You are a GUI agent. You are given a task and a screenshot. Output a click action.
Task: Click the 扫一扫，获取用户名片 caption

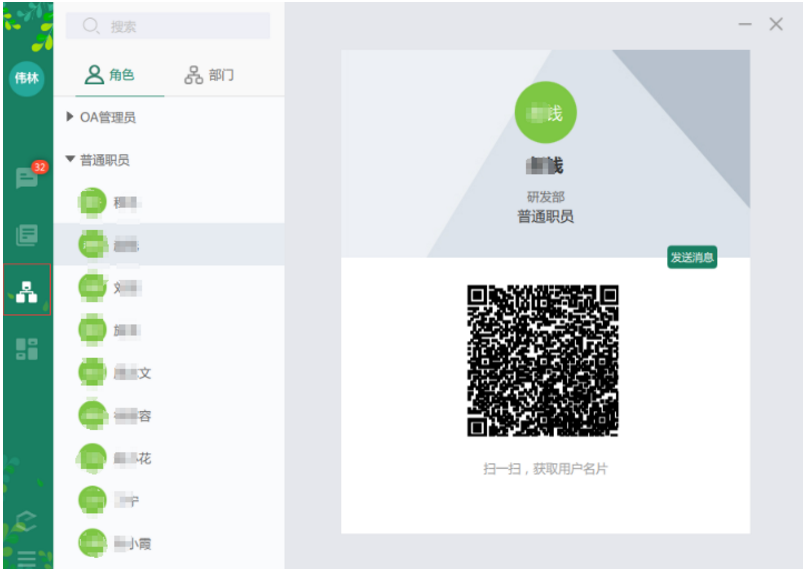click(545, 469)
